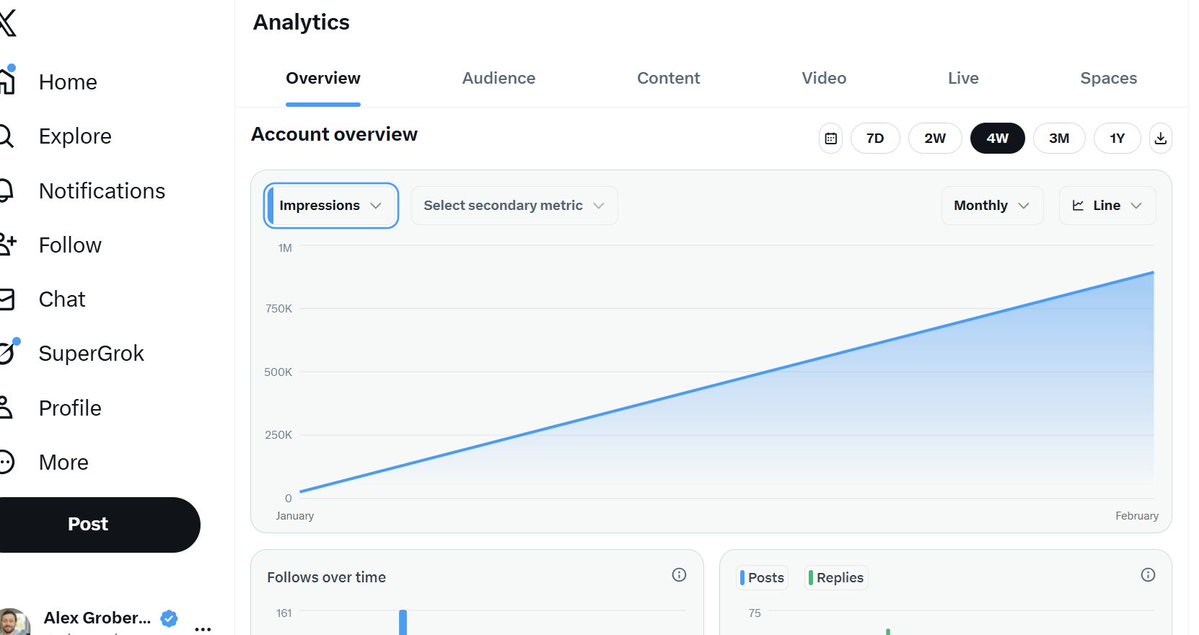Click the February axis label
1199x635 pixels.
coord(1136,516)
